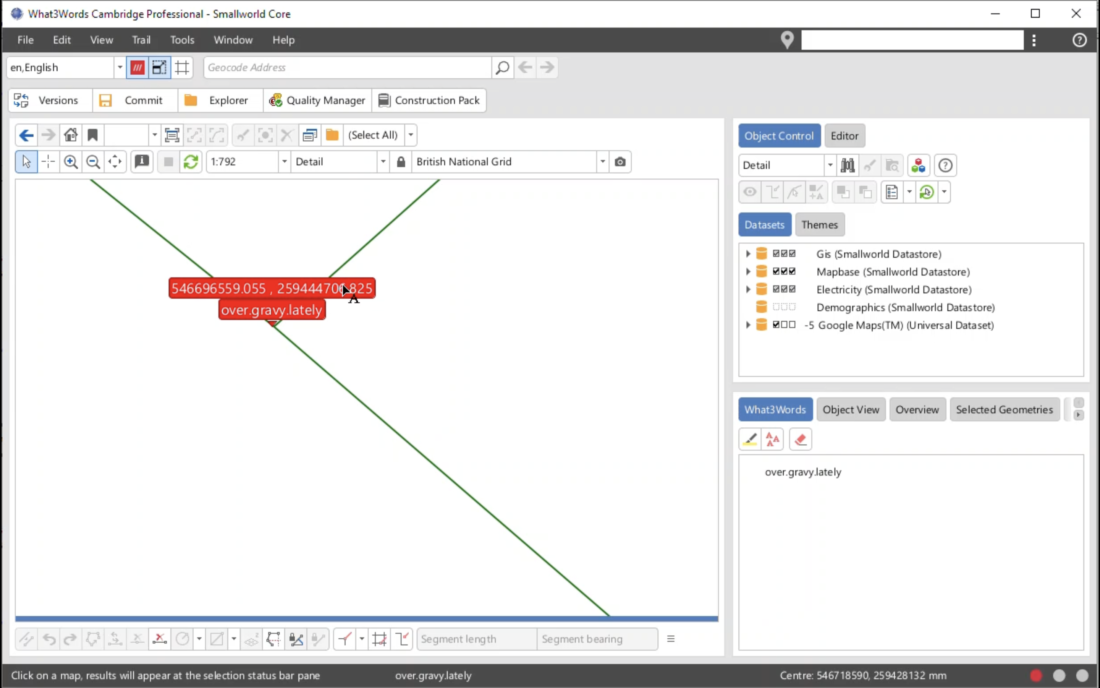Click the checklist options icon
Screen dimensions: 1100x688
[892, 192]
